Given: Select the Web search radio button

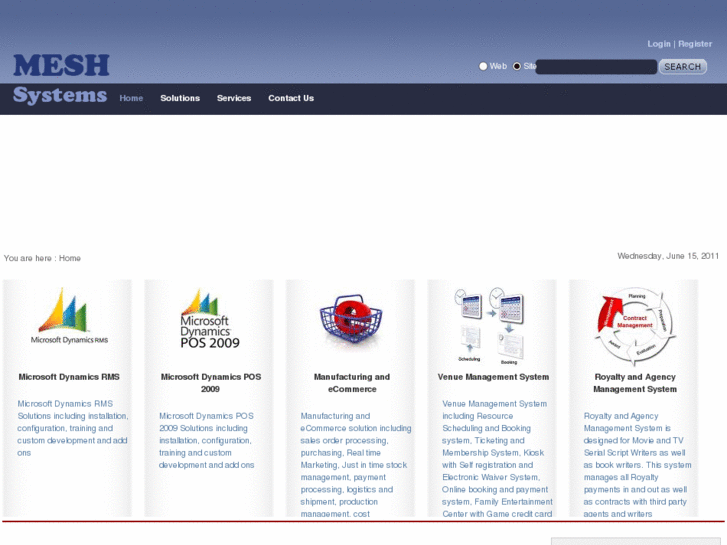Looking at the screenshot, I should point(483,66).
